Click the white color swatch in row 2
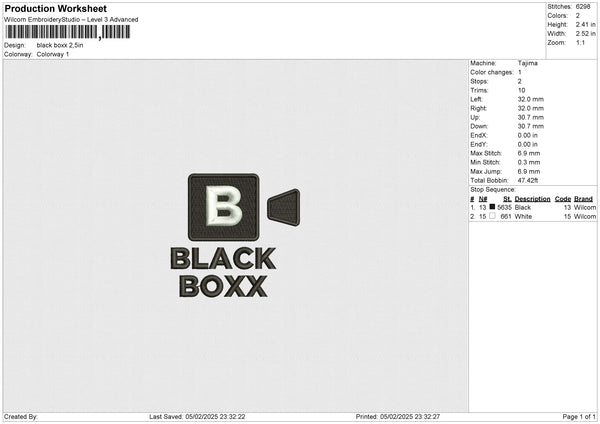600x424 pixels. click(x=492, y=216)
